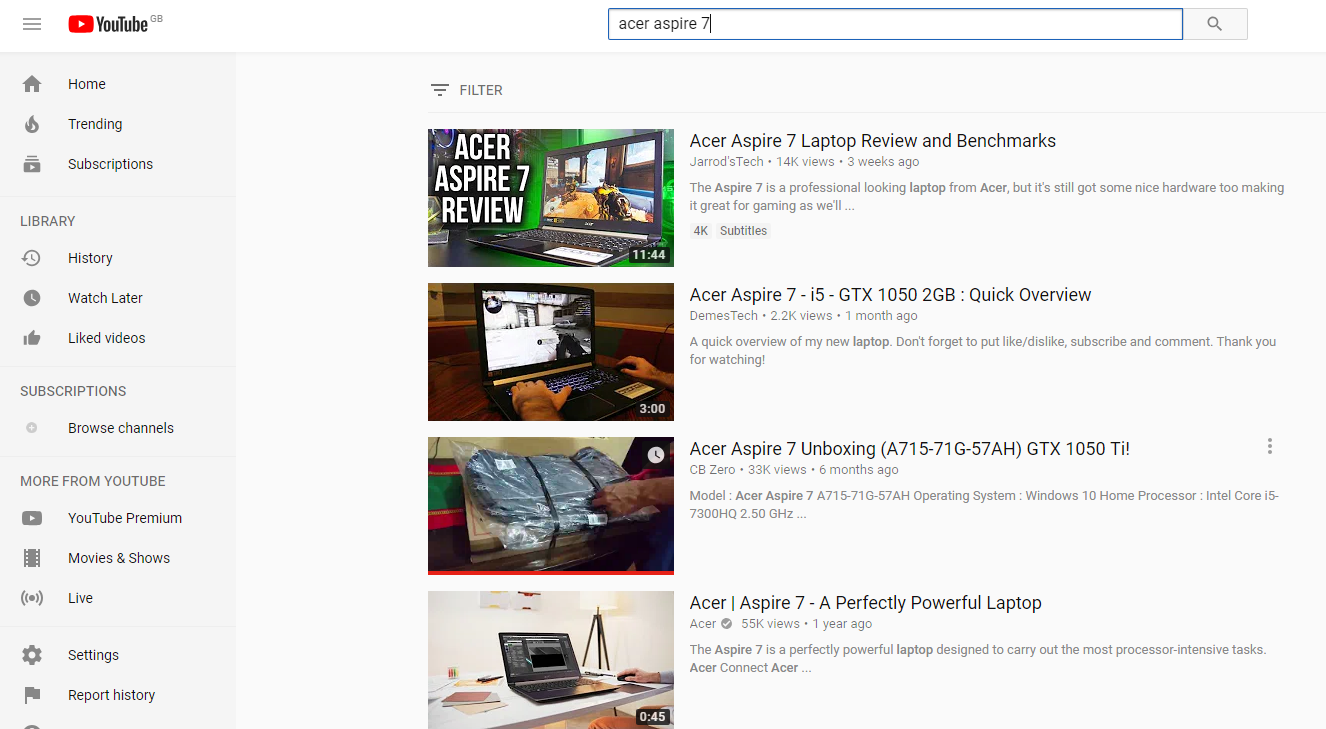Click description starting 'Model : Acer Aspire 7'
Screen dimensions: 1326x729
(984, 505)
